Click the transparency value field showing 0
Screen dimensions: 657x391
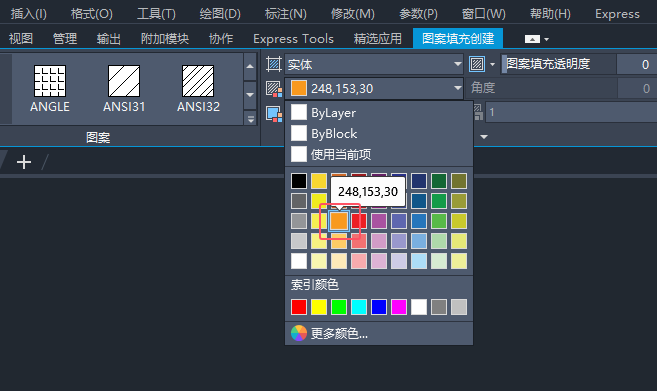(637, 64)
